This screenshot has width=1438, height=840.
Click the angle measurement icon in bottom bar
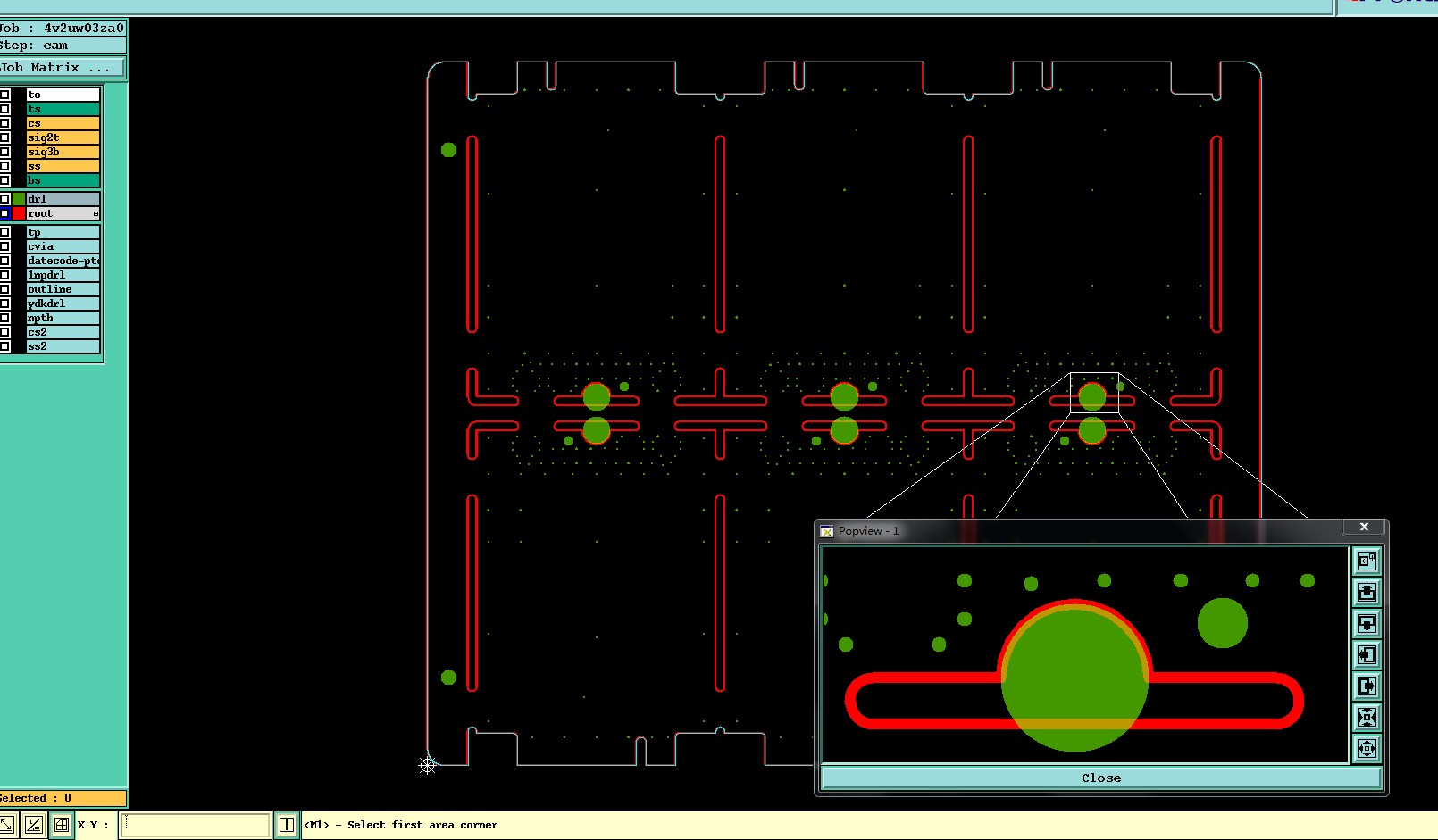34,825
